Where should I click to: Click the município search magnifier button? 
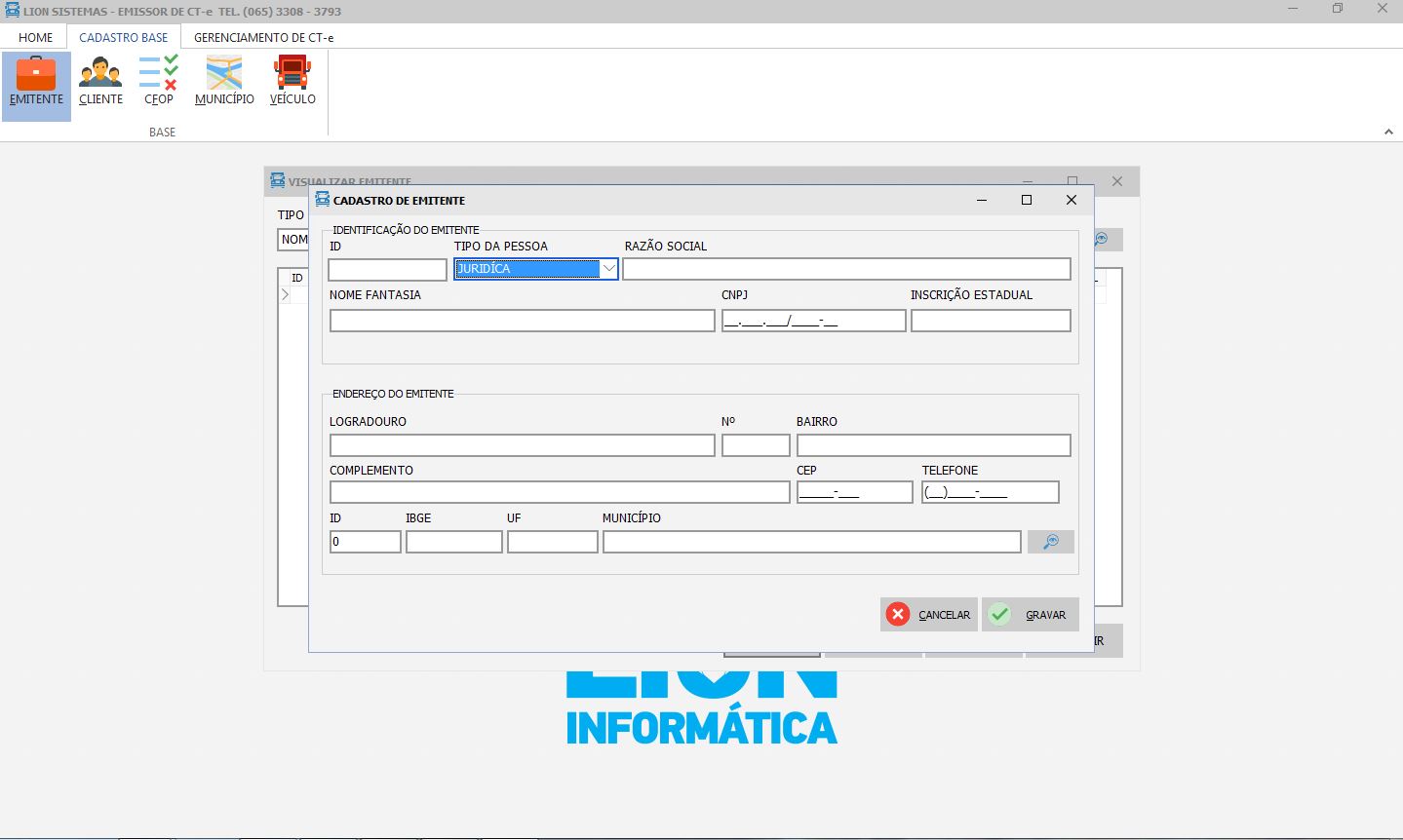[x=1051, y=542]
